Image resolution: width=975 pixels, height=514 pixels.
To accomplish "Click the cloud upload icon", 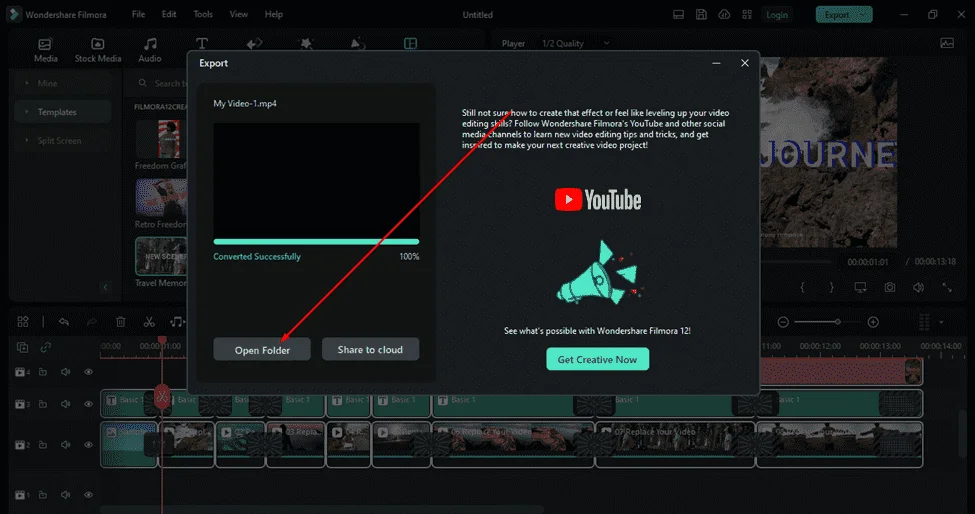I will [x=724, y=14].
